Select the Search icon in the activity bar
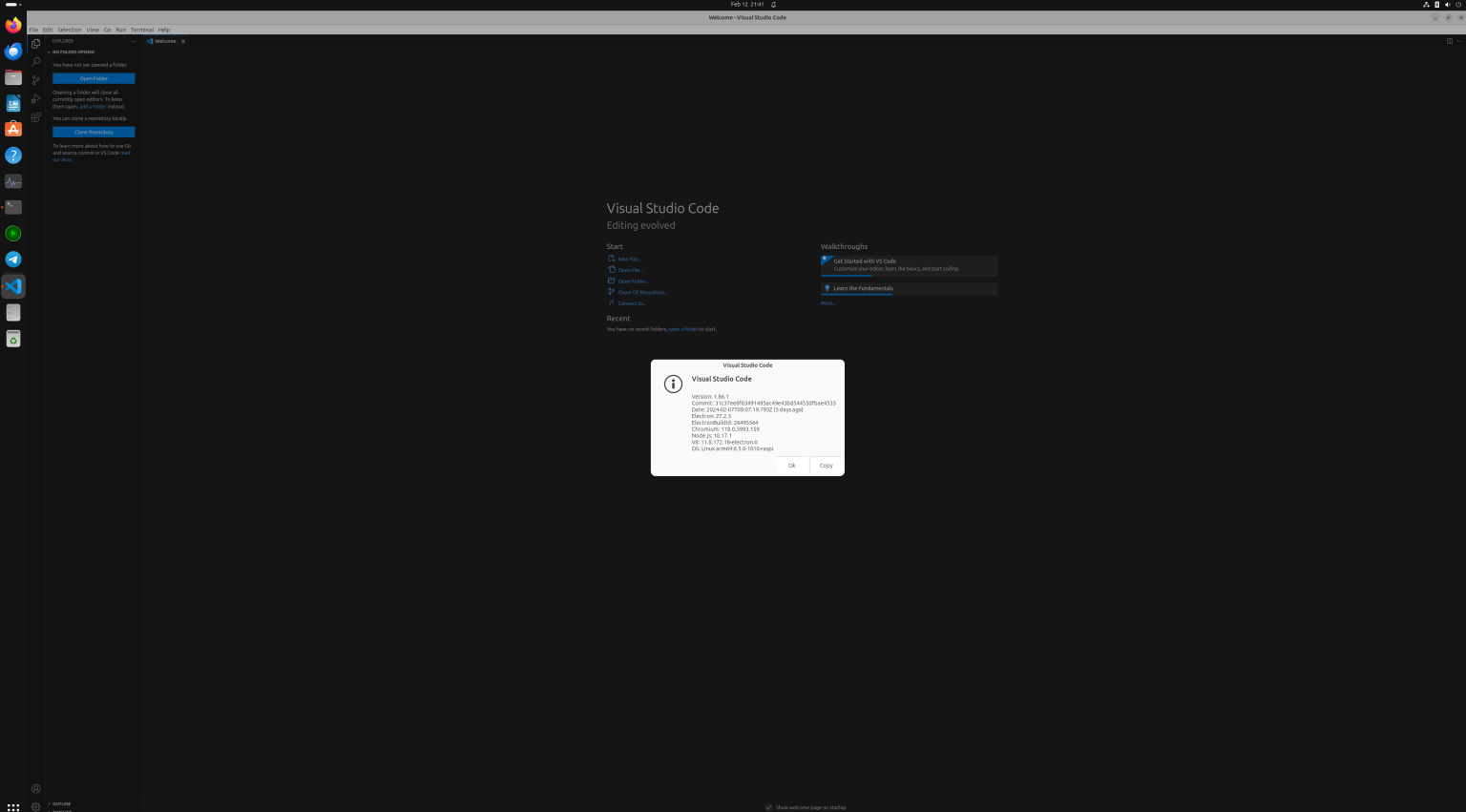This screenshot has width=1466, height=812. coord(34,61)
